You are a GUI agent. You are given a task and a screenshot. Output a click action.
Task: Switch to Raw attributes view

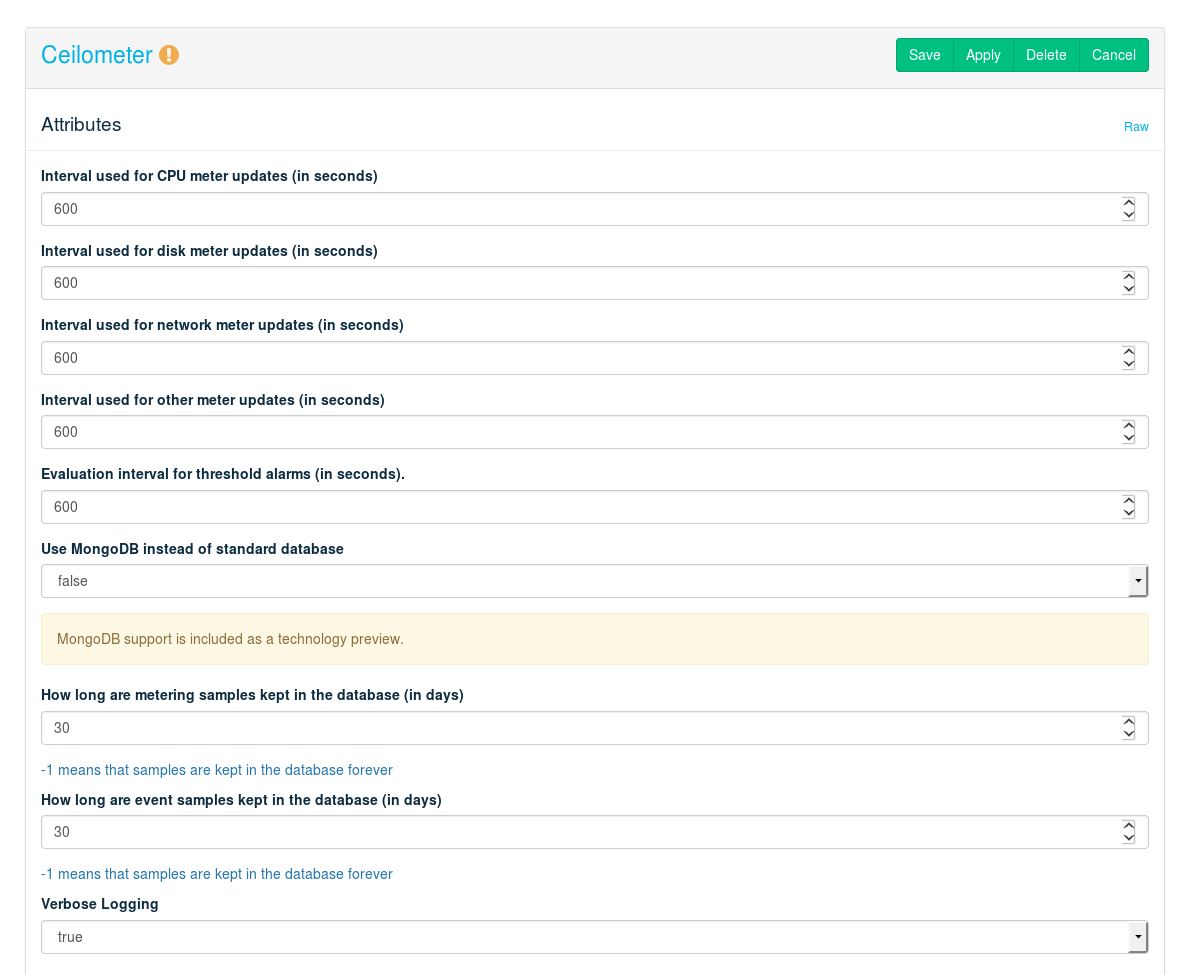(1136, 127)
